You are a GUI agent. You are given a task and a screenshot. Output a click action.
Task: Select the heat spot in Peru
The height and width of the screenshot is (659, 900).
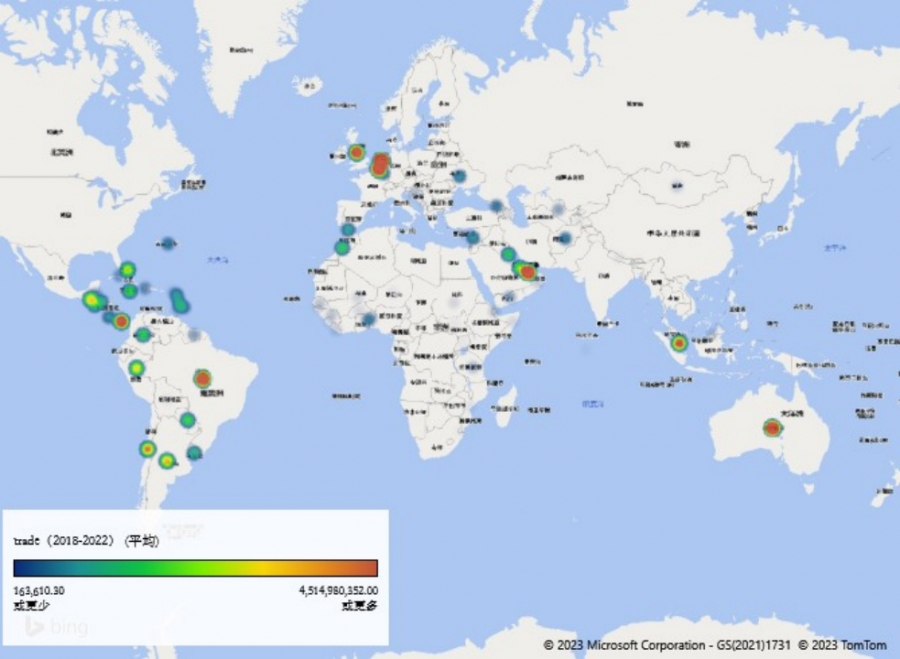(136, 369)
